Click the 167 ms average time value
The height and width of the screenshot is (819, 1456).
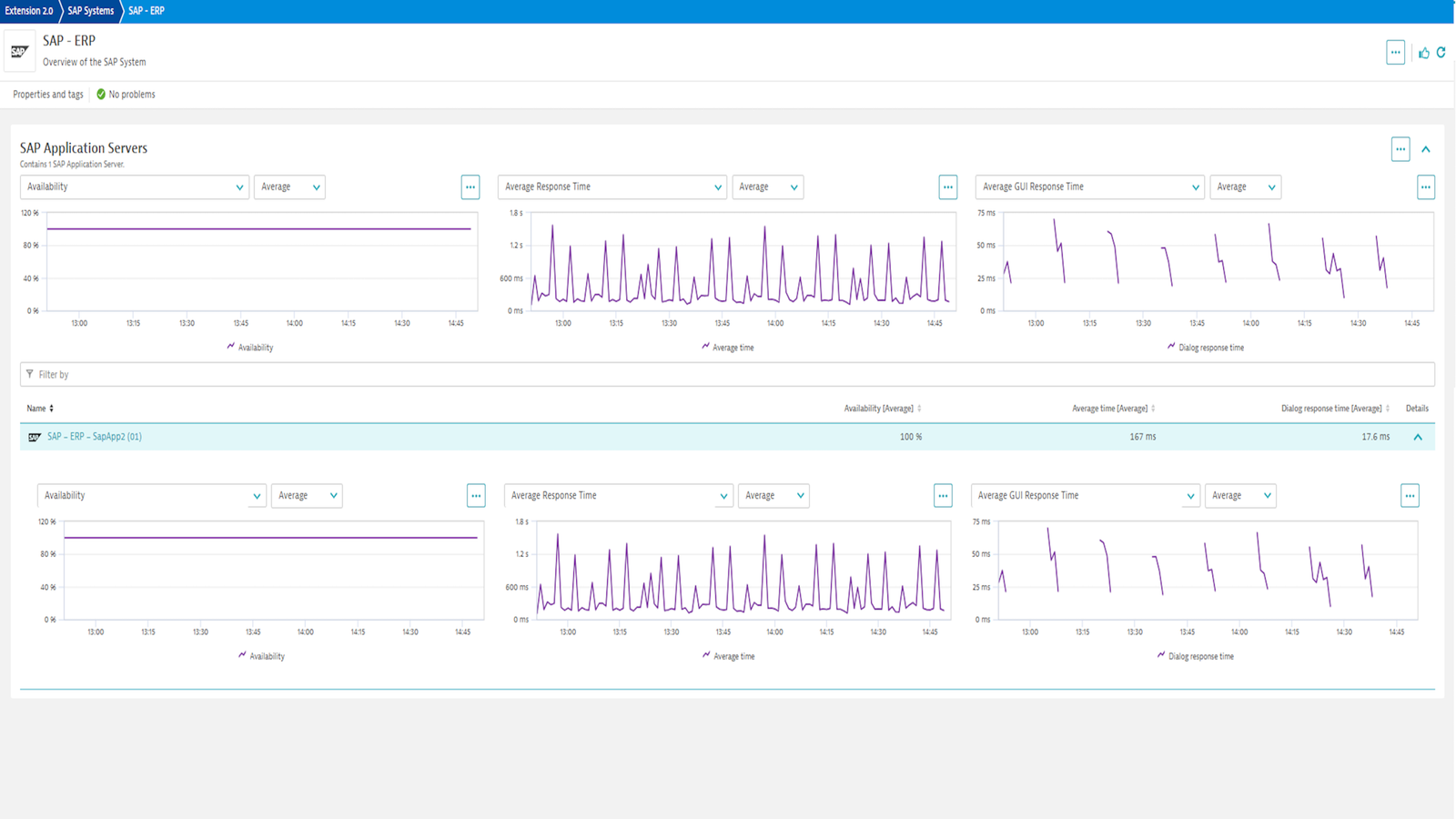(1143, 437)
